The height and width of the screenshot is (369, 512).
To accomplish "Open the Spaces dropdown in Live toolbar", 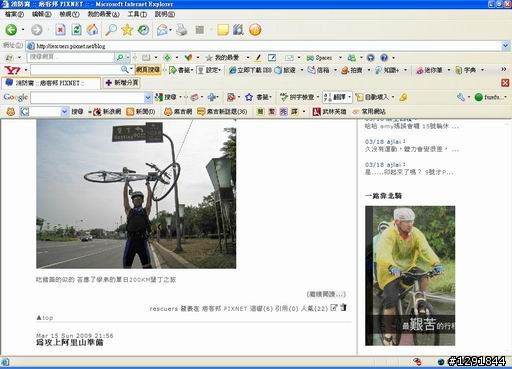I will [340, 58].
